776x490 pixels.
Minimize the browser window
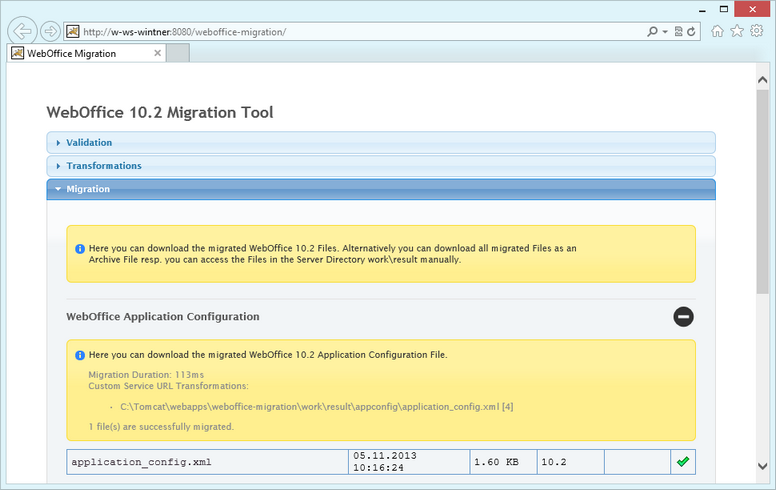(702, 9)
